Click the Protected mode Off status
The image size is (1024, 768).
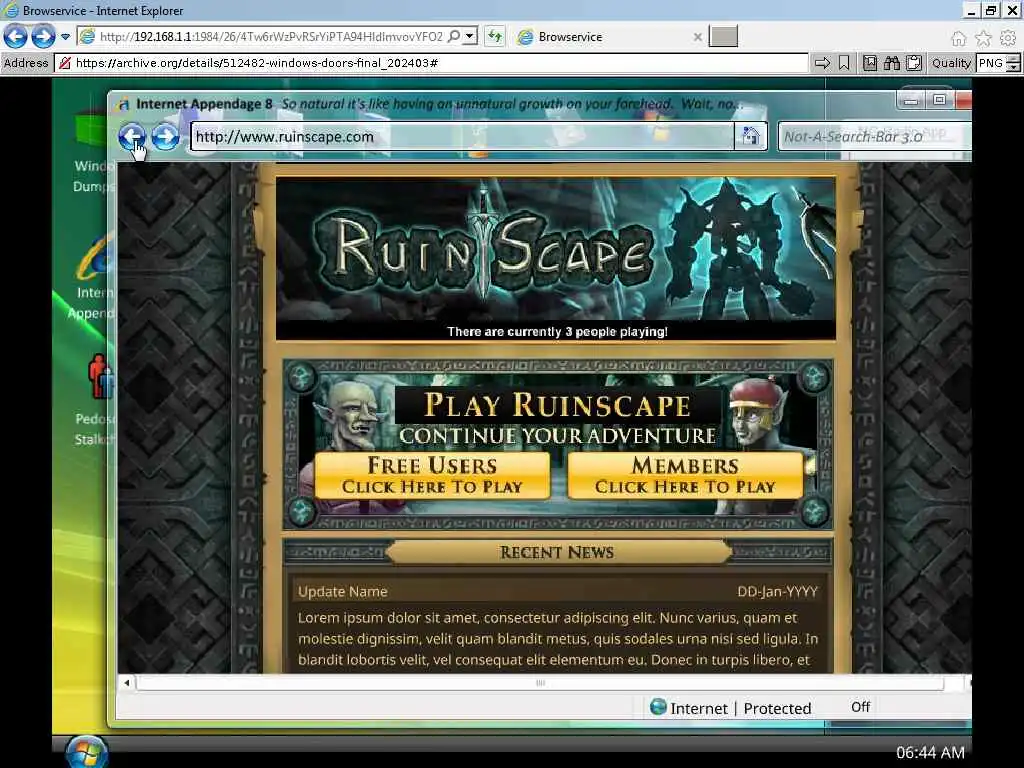[x=860, y=707]
